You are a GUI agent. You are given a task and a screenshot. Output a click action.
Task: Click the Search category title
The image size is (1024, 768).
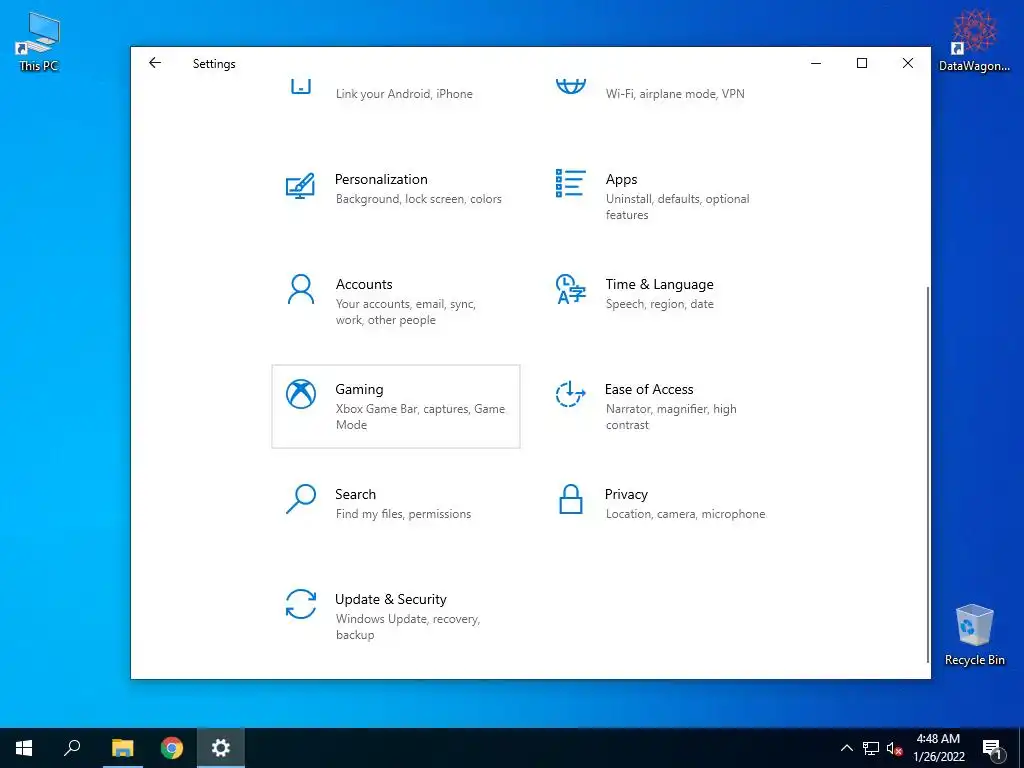click(355, 494)
